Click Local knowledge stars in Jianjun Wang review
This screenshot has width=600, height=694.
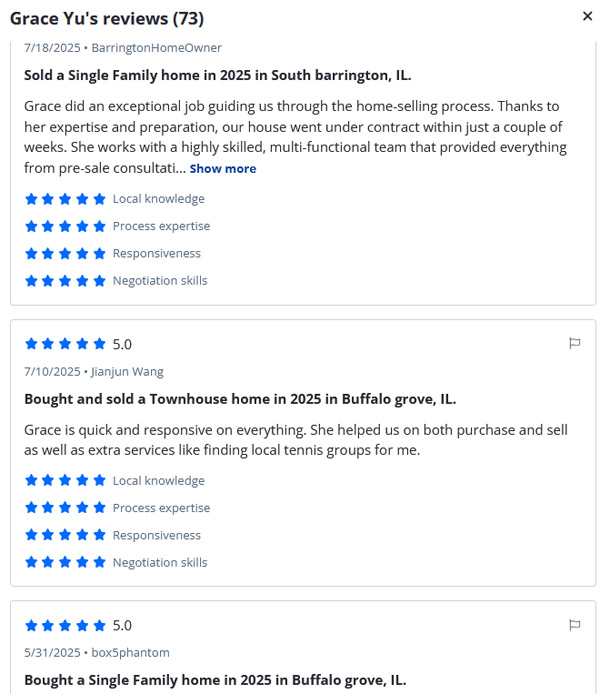[65, 481]
